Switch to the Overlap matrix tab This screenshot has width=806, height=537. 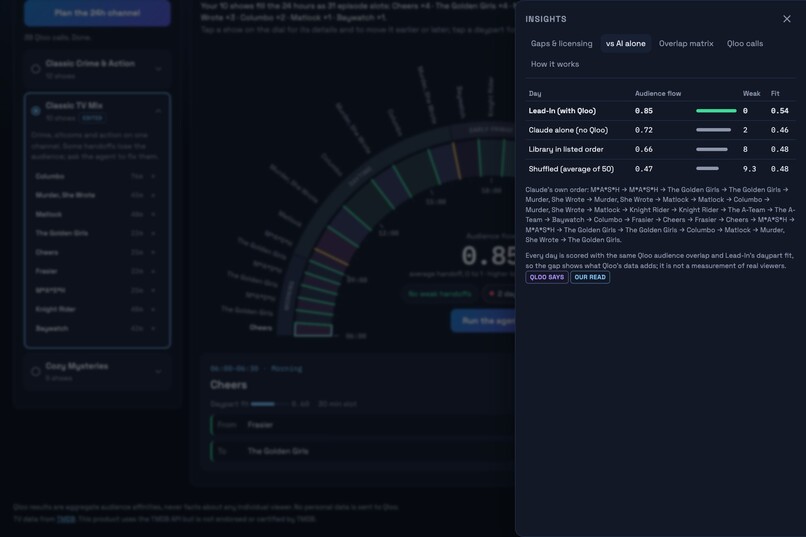pos(686,44)
